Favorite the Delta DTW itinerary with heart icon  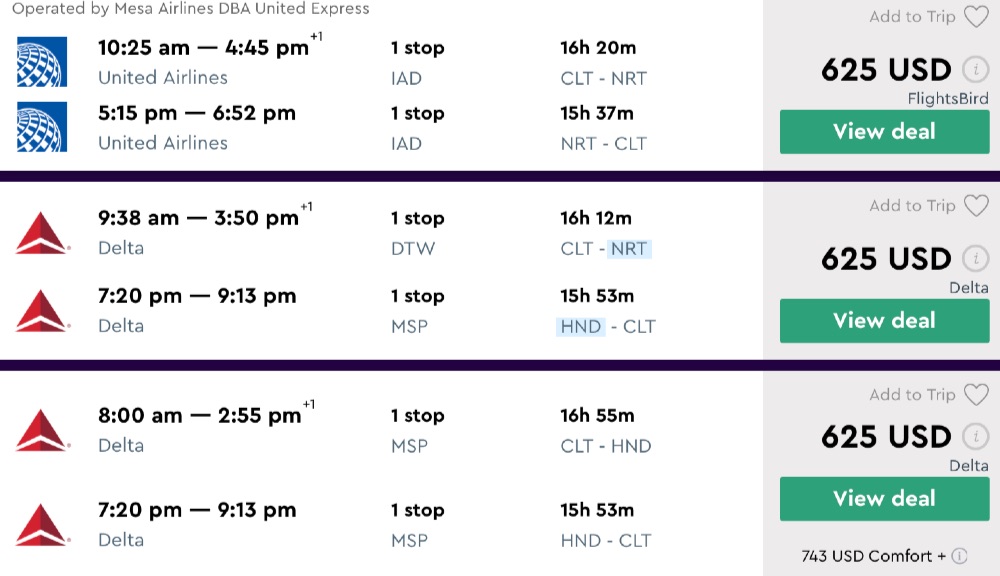click(975, 206)
